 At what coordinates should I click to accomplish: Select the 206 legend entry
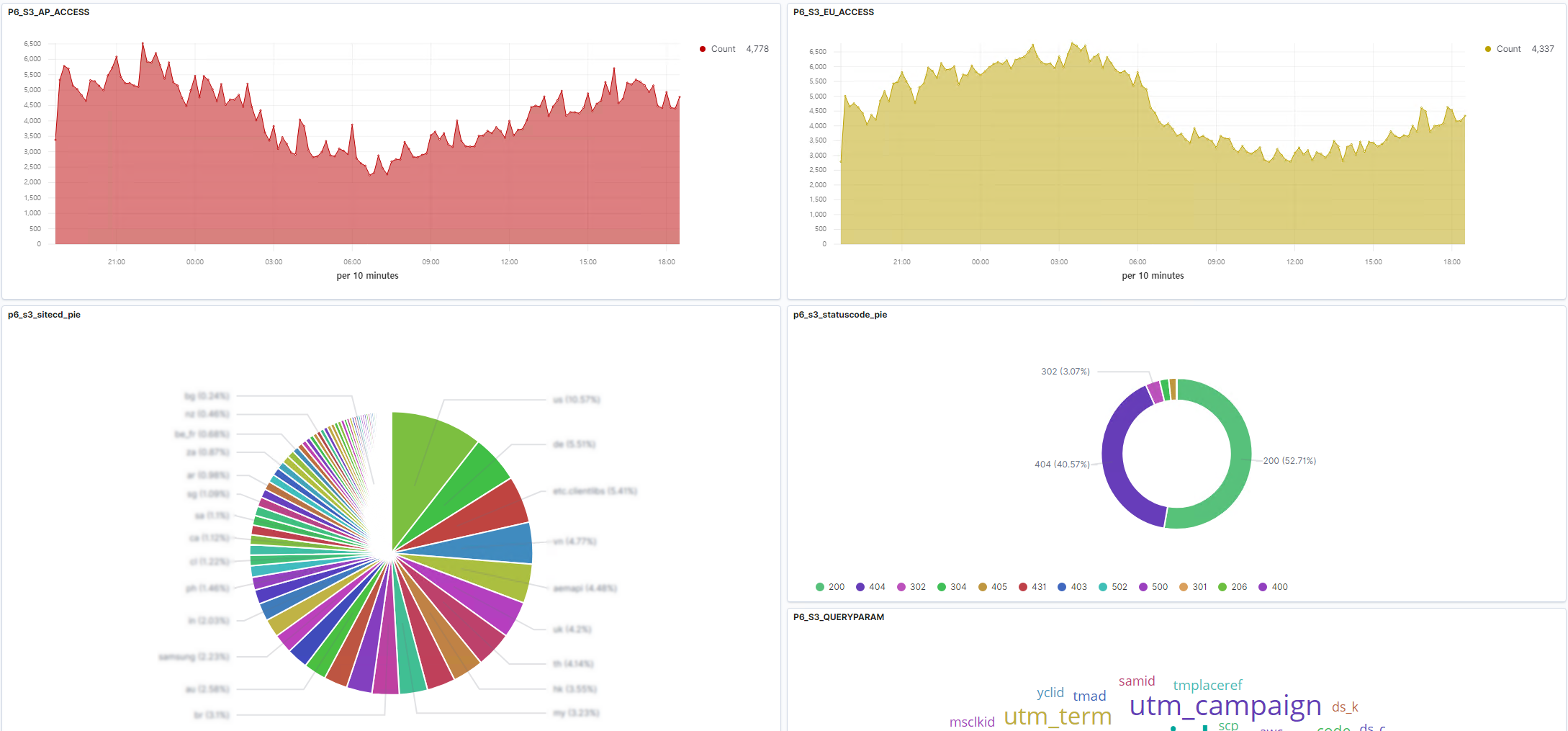(1233, 587)
